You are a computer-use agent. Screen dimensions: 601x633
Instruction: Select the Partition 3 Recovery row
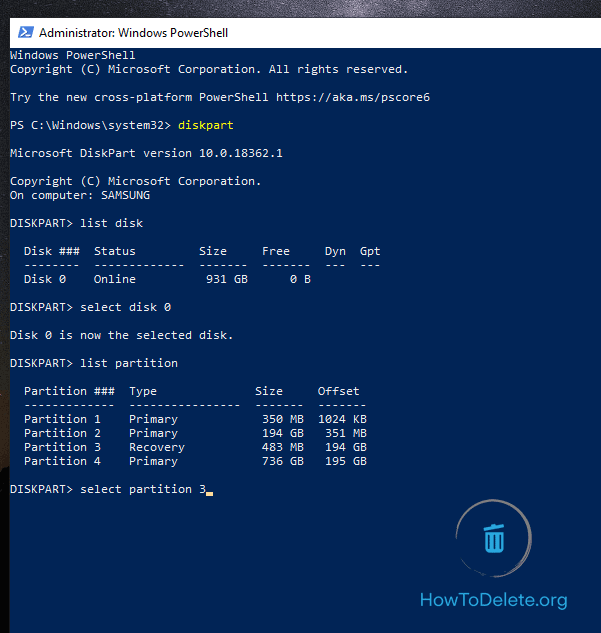(x=195, y=447)
